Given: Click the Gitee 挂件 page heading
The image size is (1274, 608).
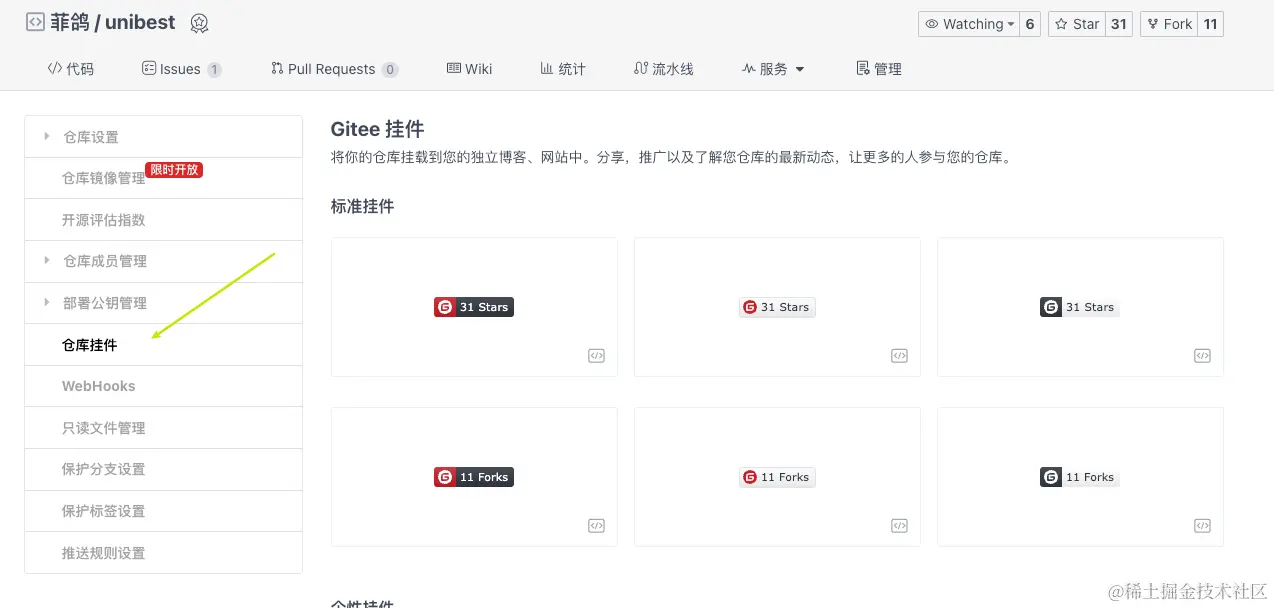Looking at the screenshot, I should 377,129.
